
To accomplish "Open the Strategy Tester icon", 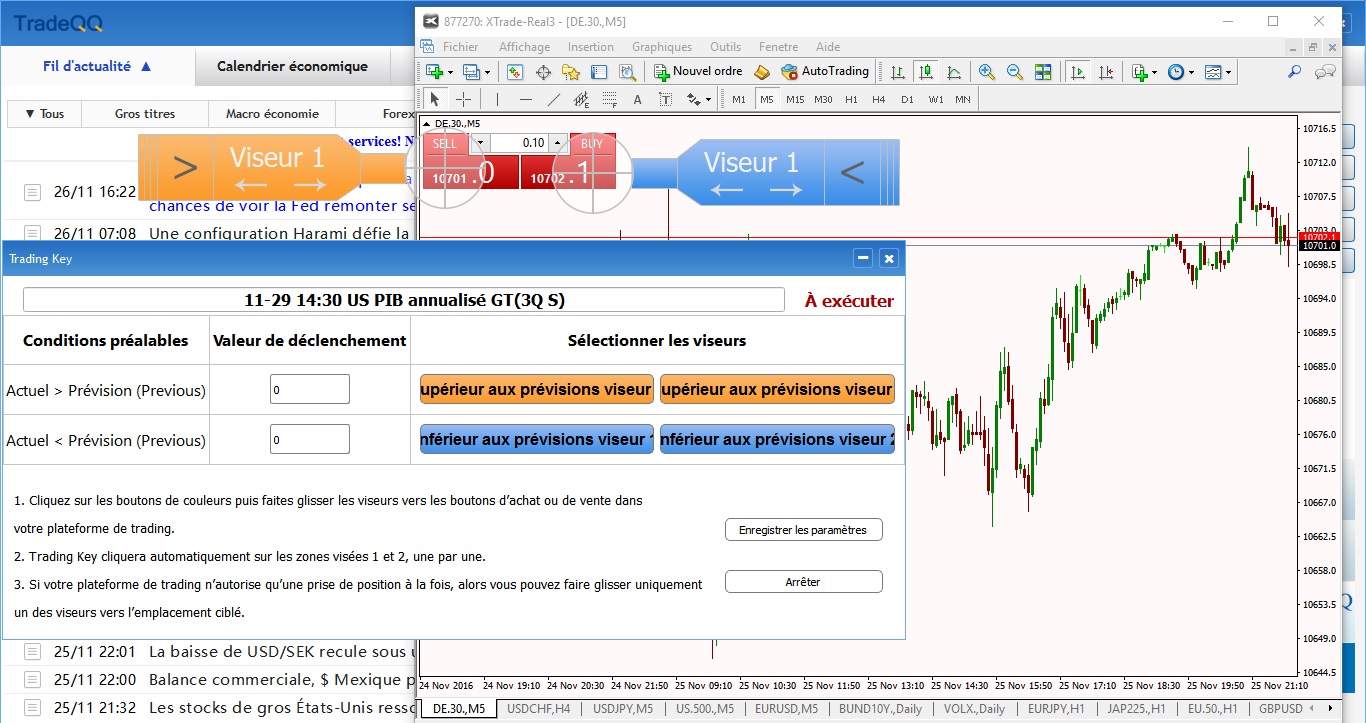I will tap(627, 72).
